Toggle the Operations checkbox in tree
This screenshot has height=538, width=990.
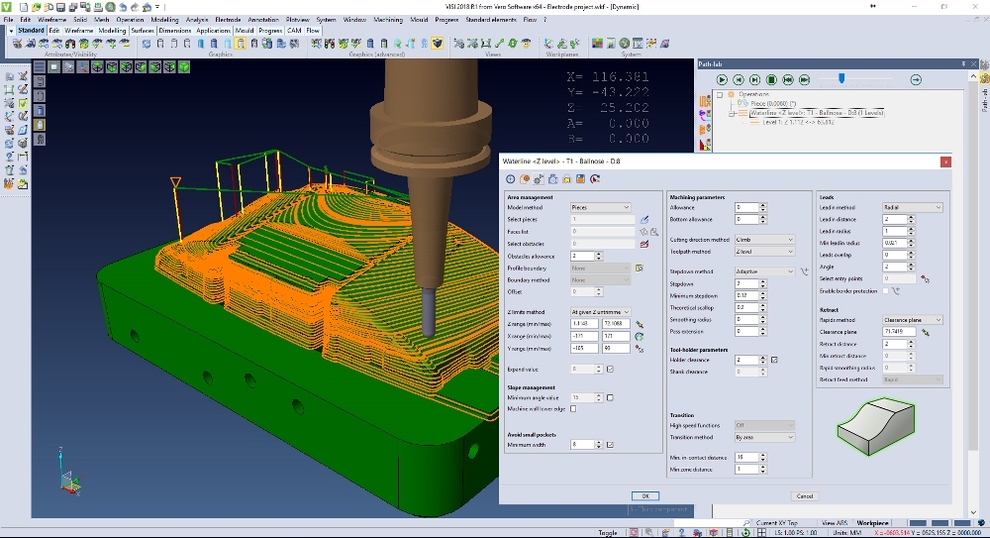719,95
